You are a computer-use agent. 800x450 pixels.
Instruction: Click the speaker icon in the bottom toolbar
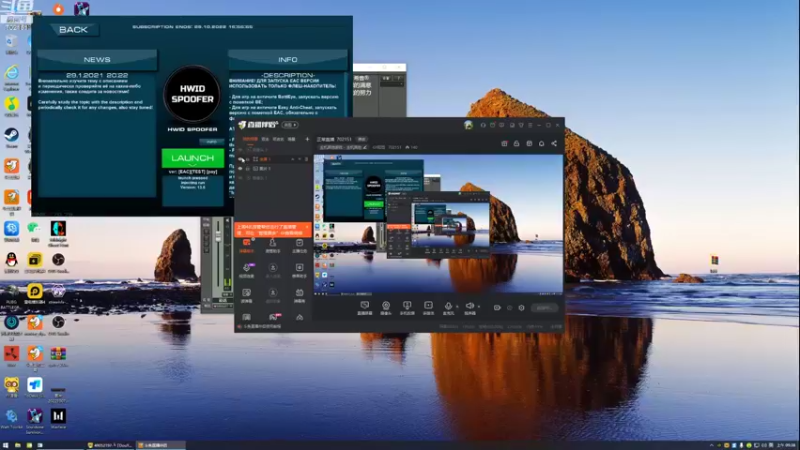pyautogui.click(x=469, y=308)
